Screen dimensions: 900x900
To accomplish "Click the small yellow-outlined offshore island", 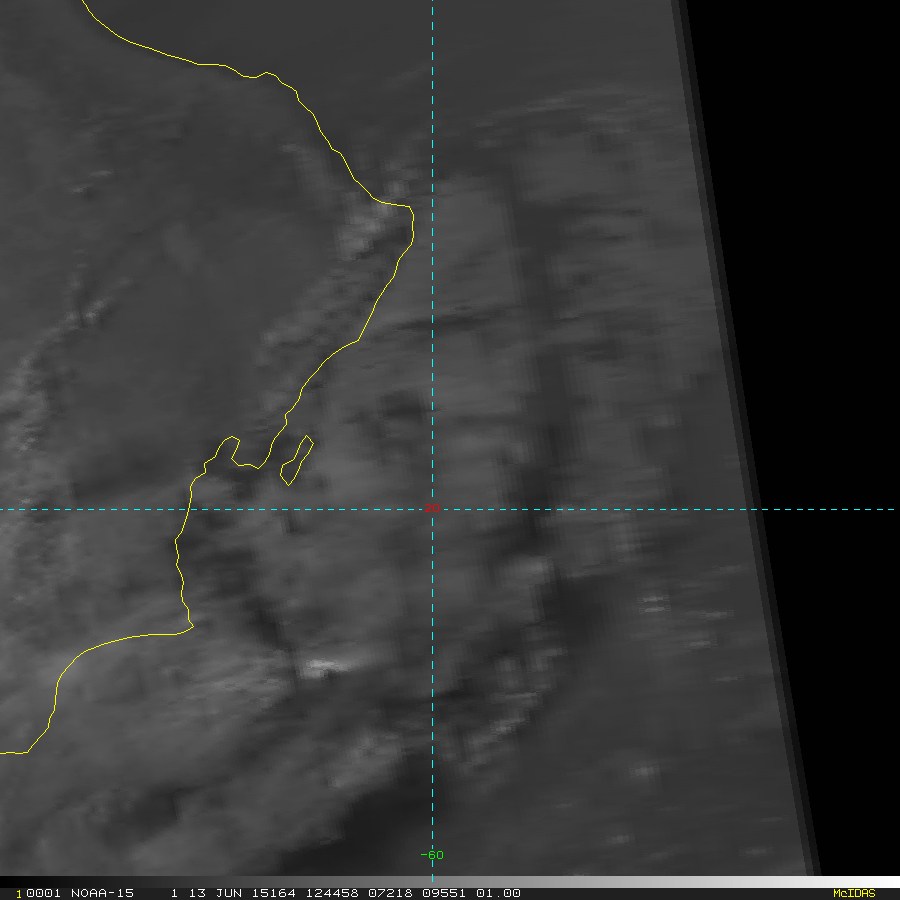I will pos(297,460).
